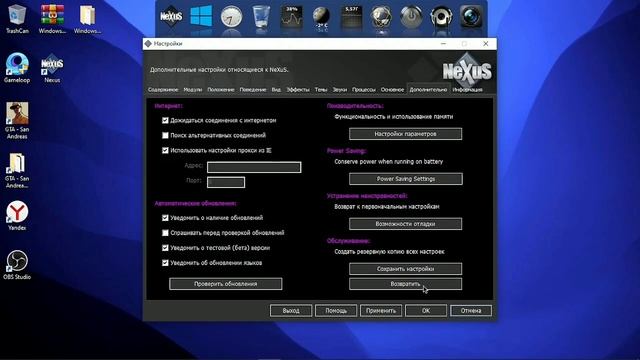Screen dimensions: 640x360
Task: Toggle Уведомить о наличие обновлений checkbox
Action: [165, 218]
